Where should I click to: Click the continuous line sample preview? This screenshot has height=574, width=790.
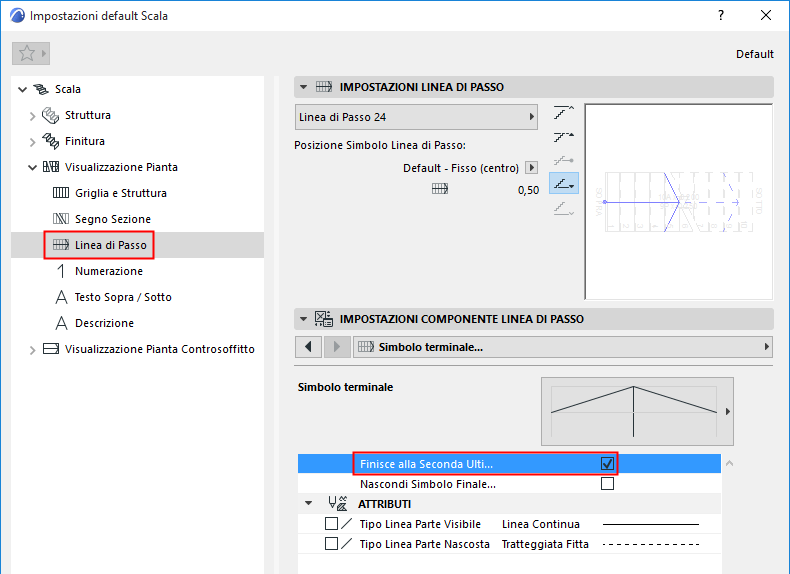(651, 525)
